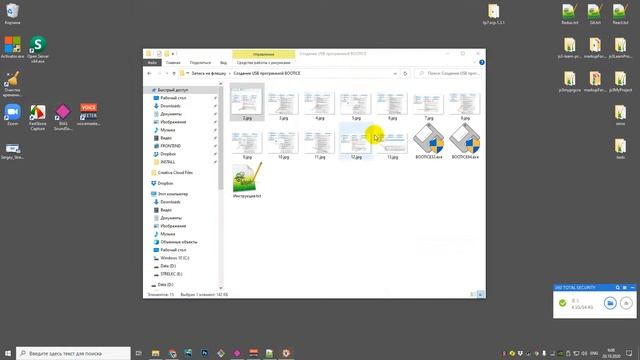
Task: Select the 8.jpg file
Action: [x=464, y=105]
